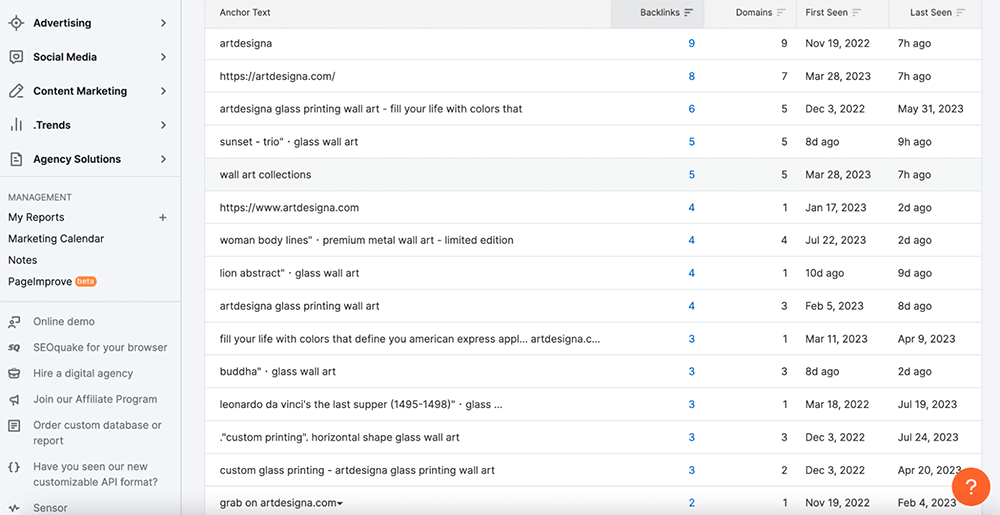Open the .Trends section

(52, 125)
